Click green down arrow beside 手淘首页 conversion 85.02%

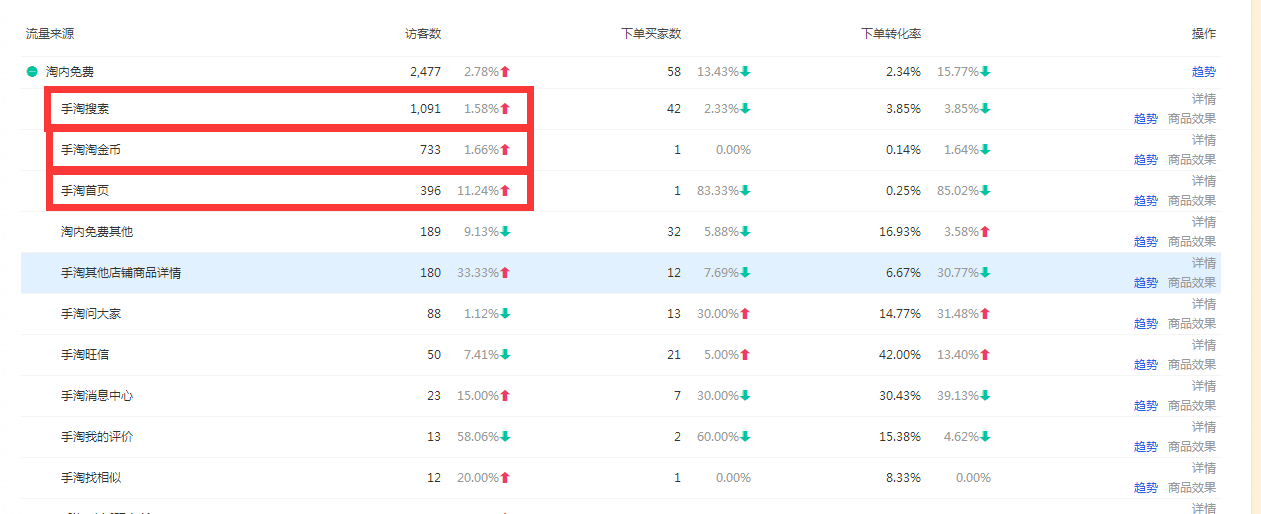click(x=985, y=191)
